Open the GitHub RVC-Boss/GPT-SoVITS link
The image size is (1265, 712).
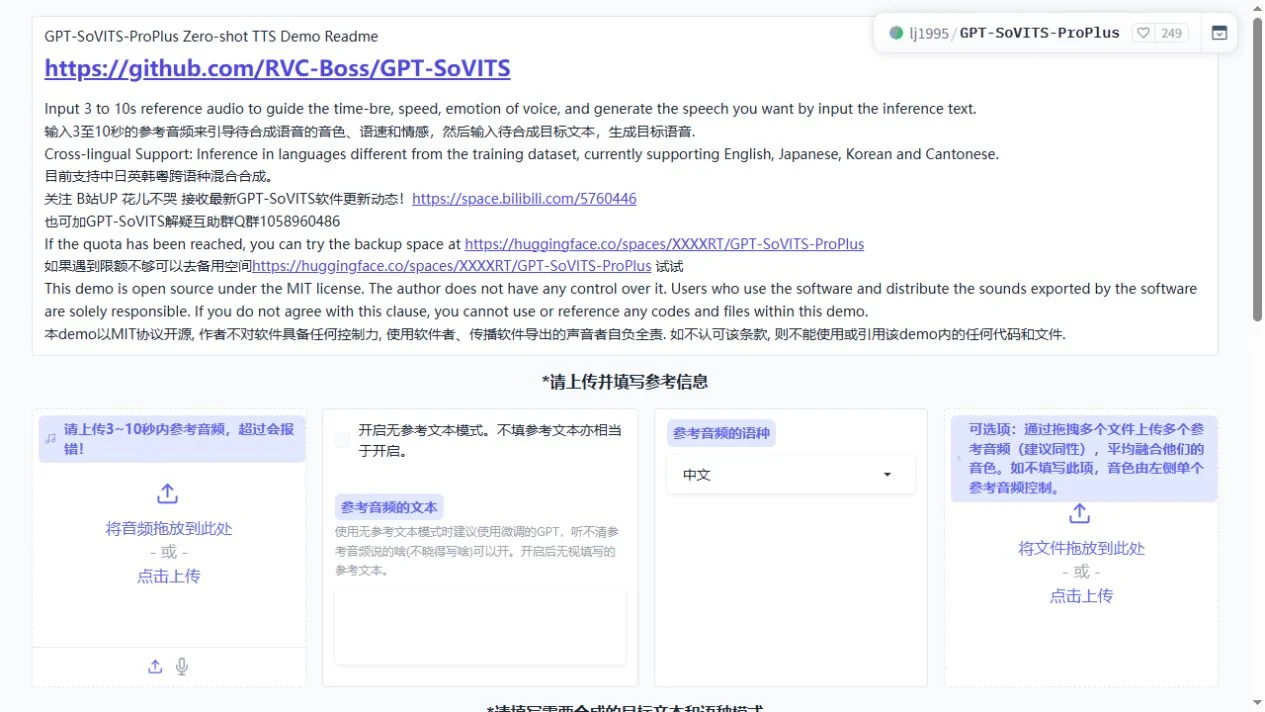[277, 68]
